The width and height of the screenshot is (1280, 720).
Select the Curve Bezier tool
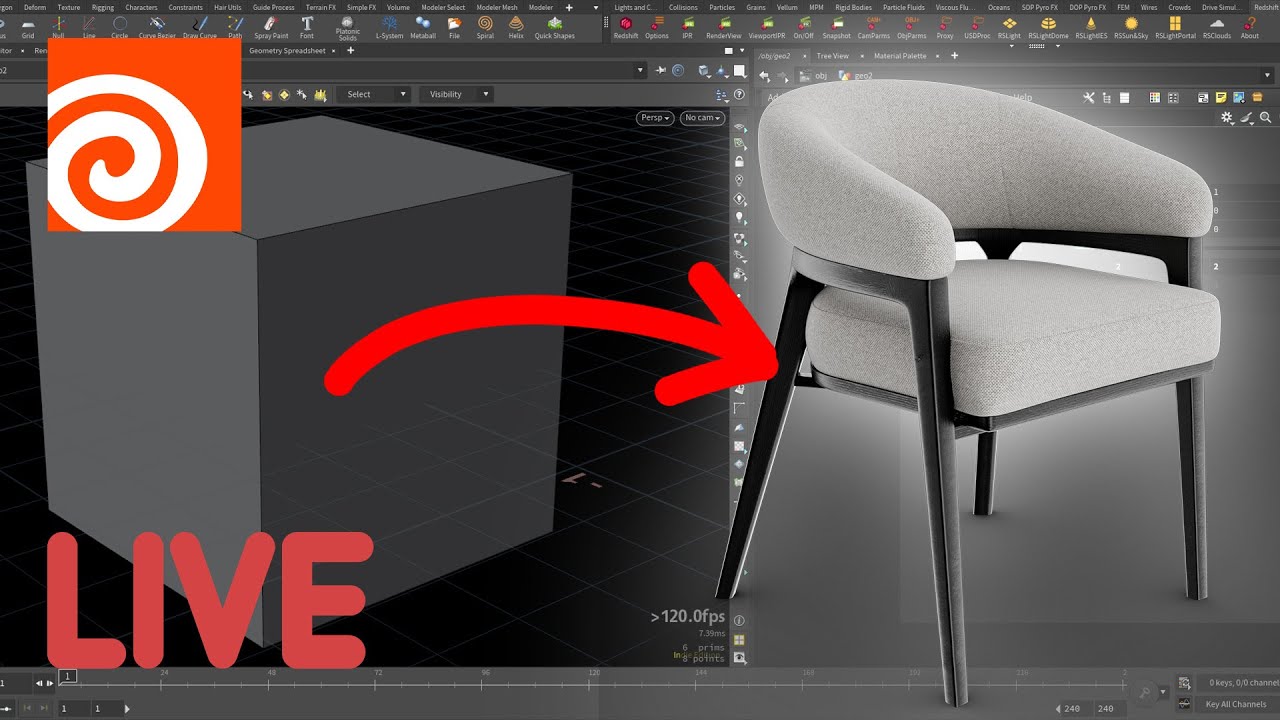[158, 27]
